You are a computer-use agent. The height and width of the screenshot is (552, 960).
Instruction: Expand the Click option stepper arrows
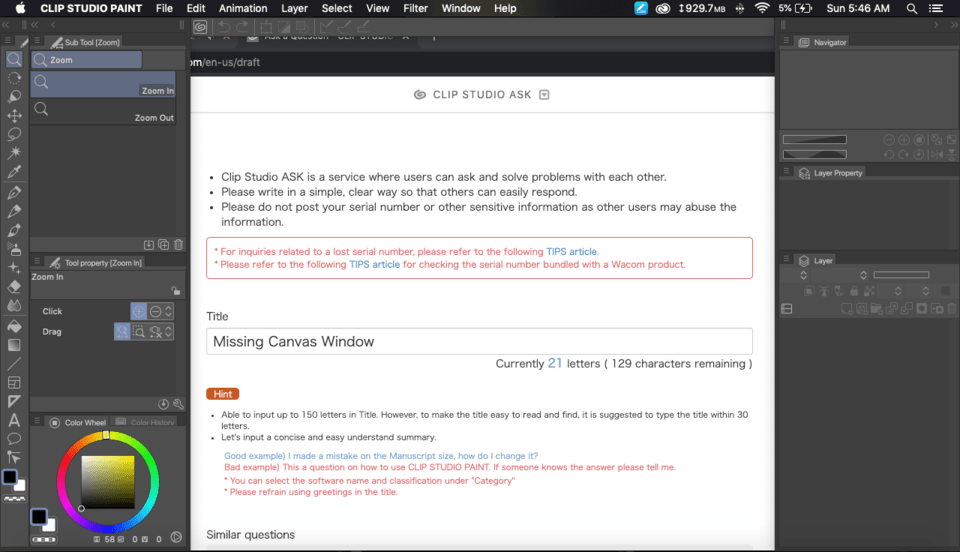tap(168, 311)
